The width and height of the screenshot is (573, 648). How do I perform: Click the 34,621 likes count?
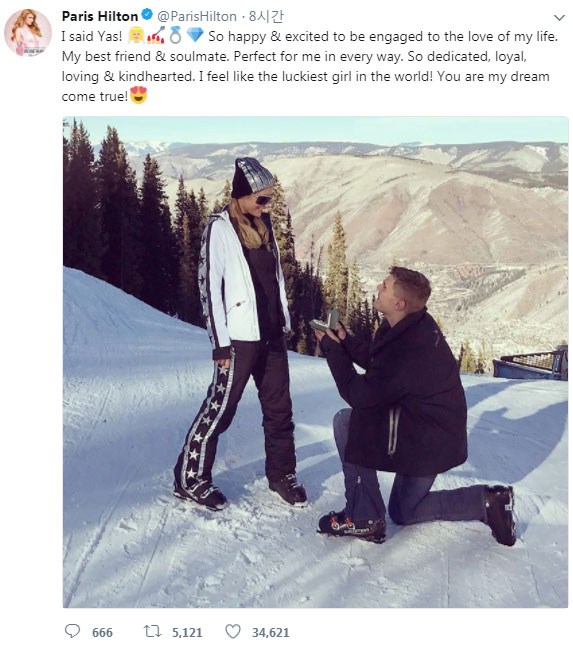tap(271, 632)
